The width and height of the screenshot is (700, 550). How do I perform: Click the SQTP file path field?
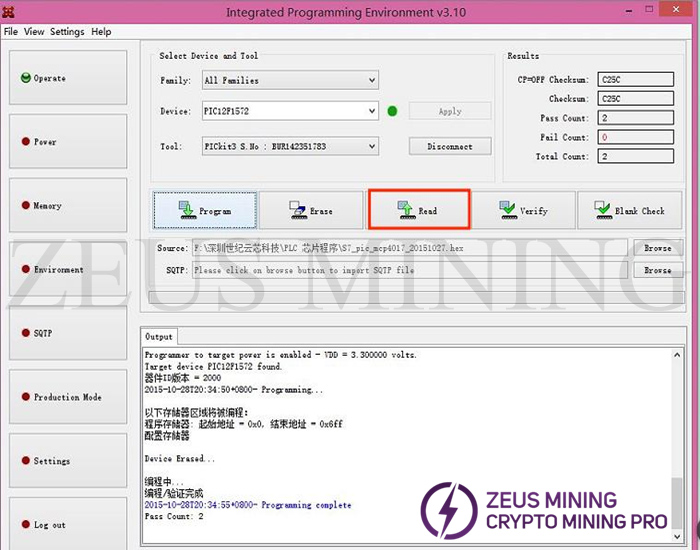tap(409, 270)
